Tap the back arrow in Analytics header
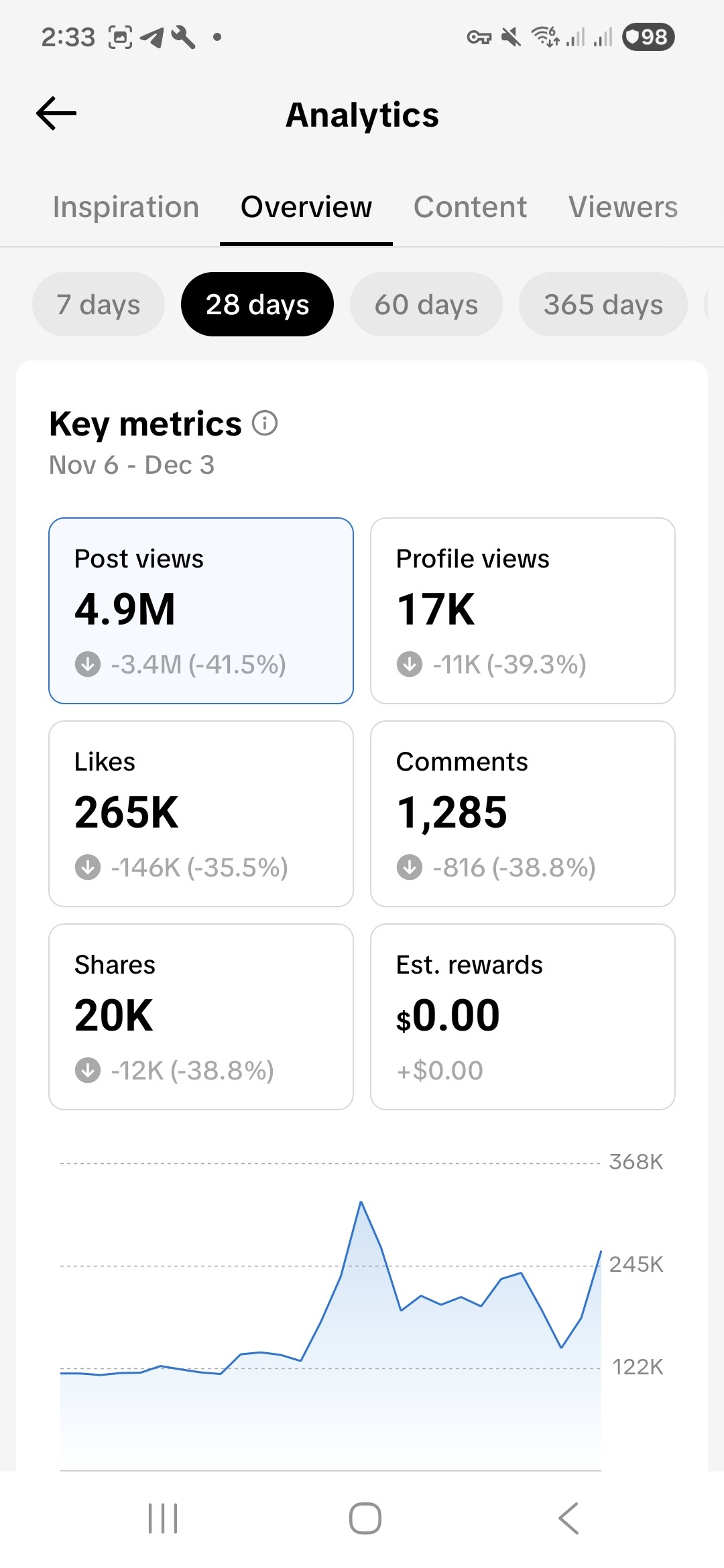 click(x=56, y=113)
